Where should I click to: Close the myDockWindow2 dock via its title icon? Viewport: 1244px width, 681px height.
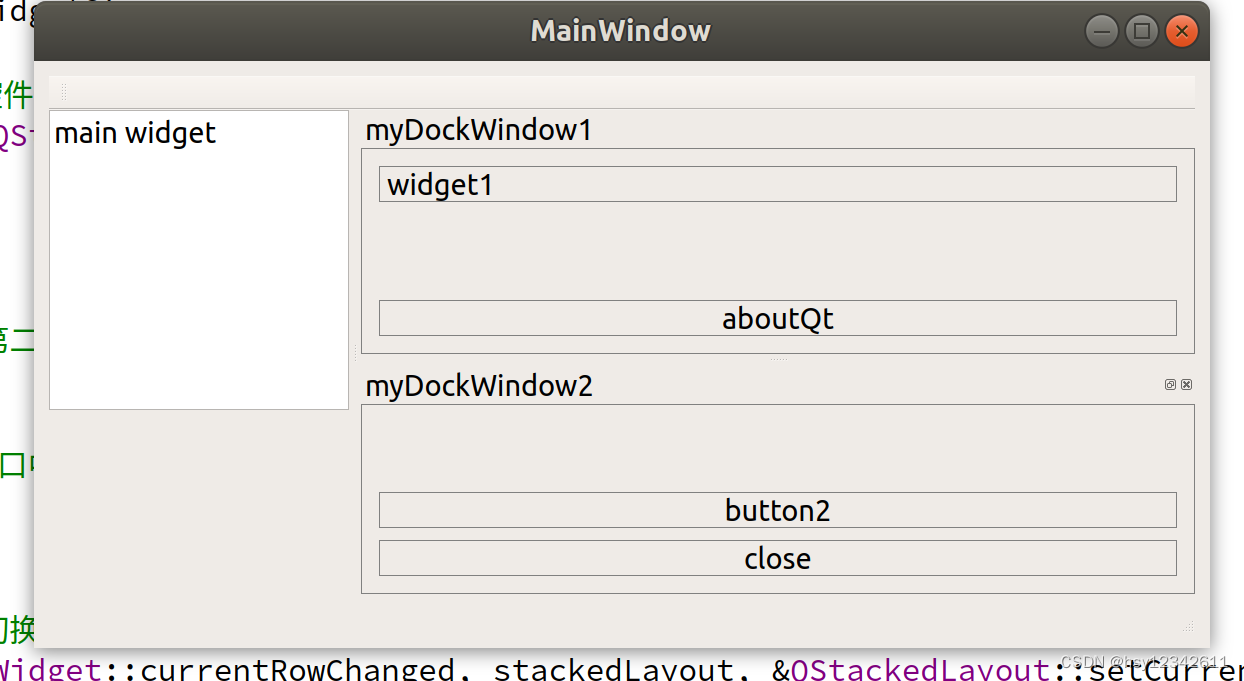[x=1186, y=385]
